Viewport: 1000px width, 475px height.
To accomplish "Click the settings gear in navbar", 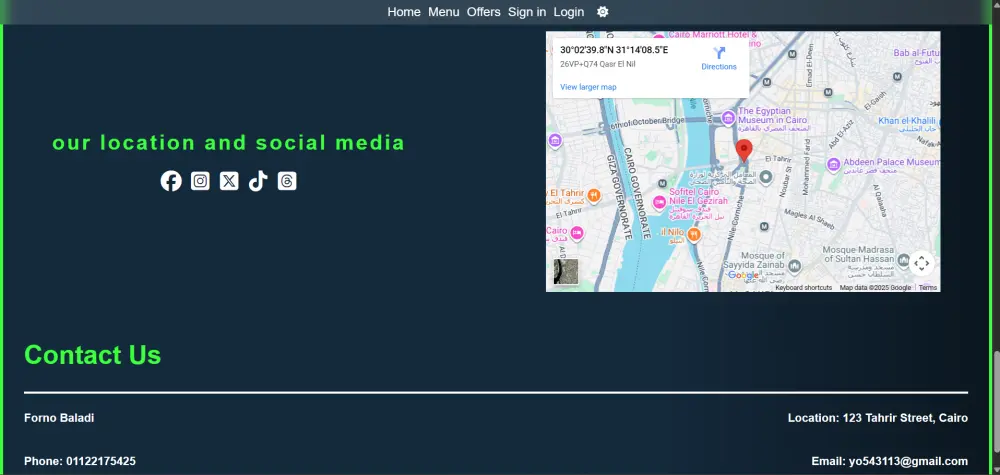I will pos(602,11).
